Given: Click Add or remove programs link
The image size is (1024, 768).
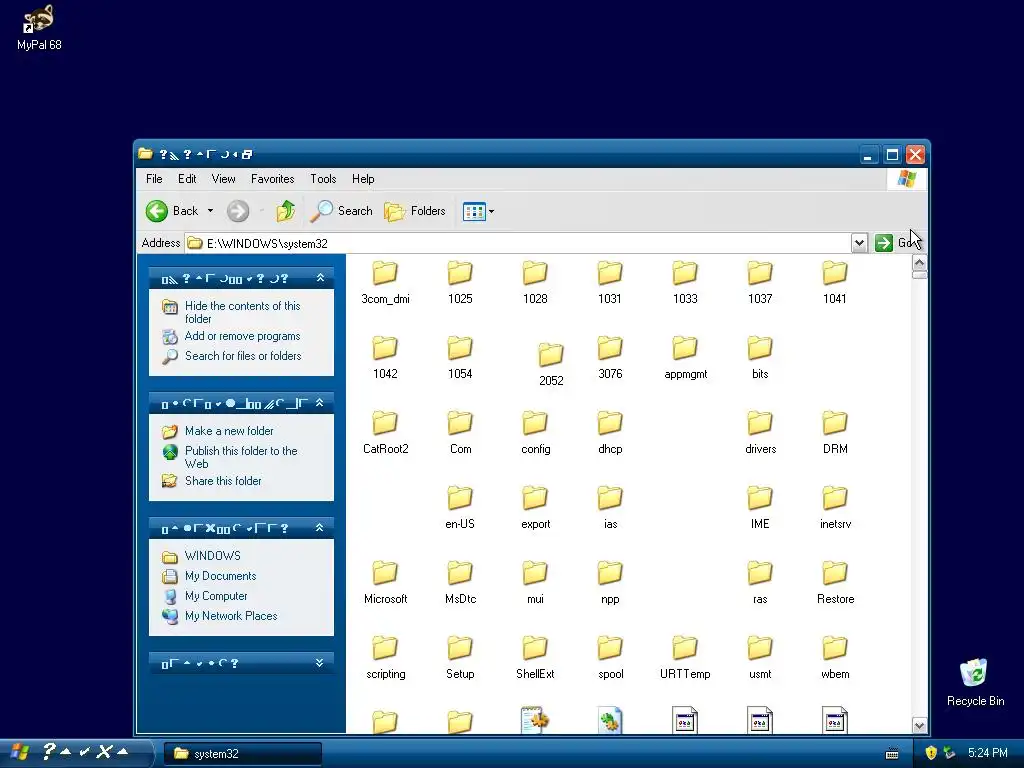Looking at the screenshot, I should (x=242, y=336).
